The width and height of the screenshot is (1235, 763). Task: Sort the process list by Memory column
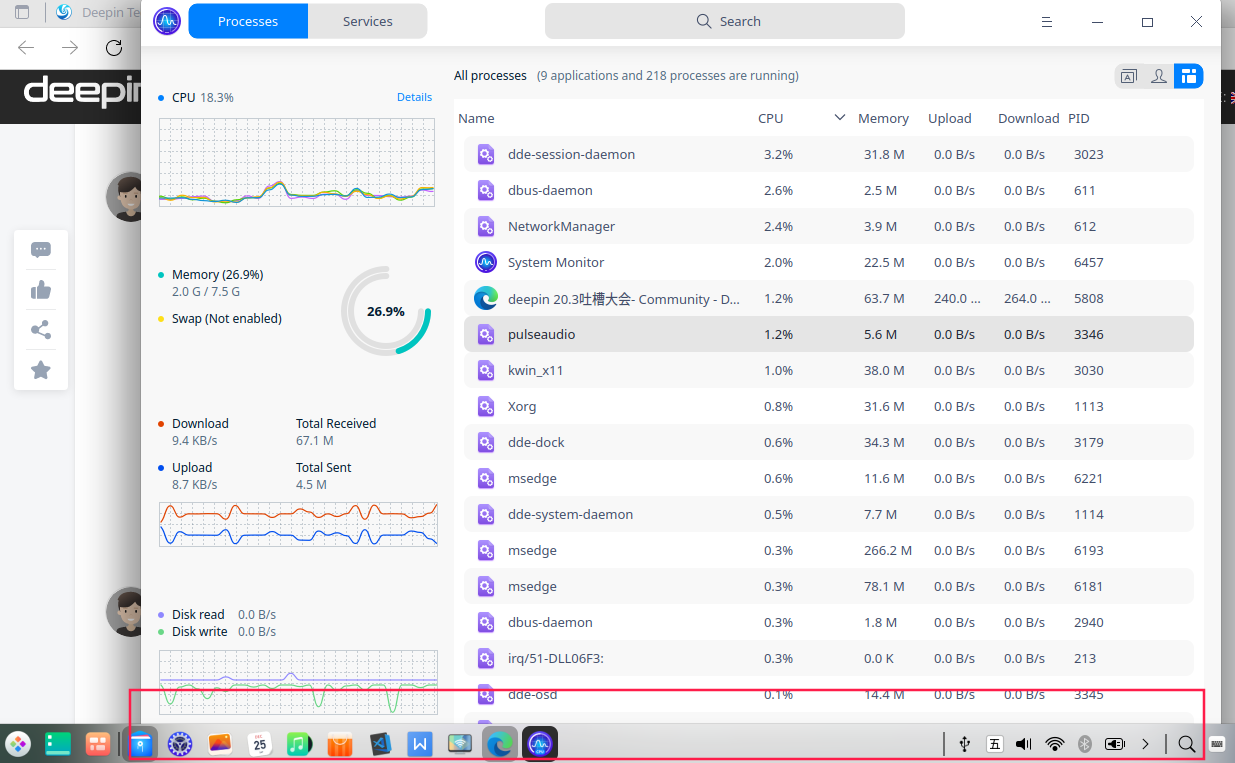click(x=882, y=118)
